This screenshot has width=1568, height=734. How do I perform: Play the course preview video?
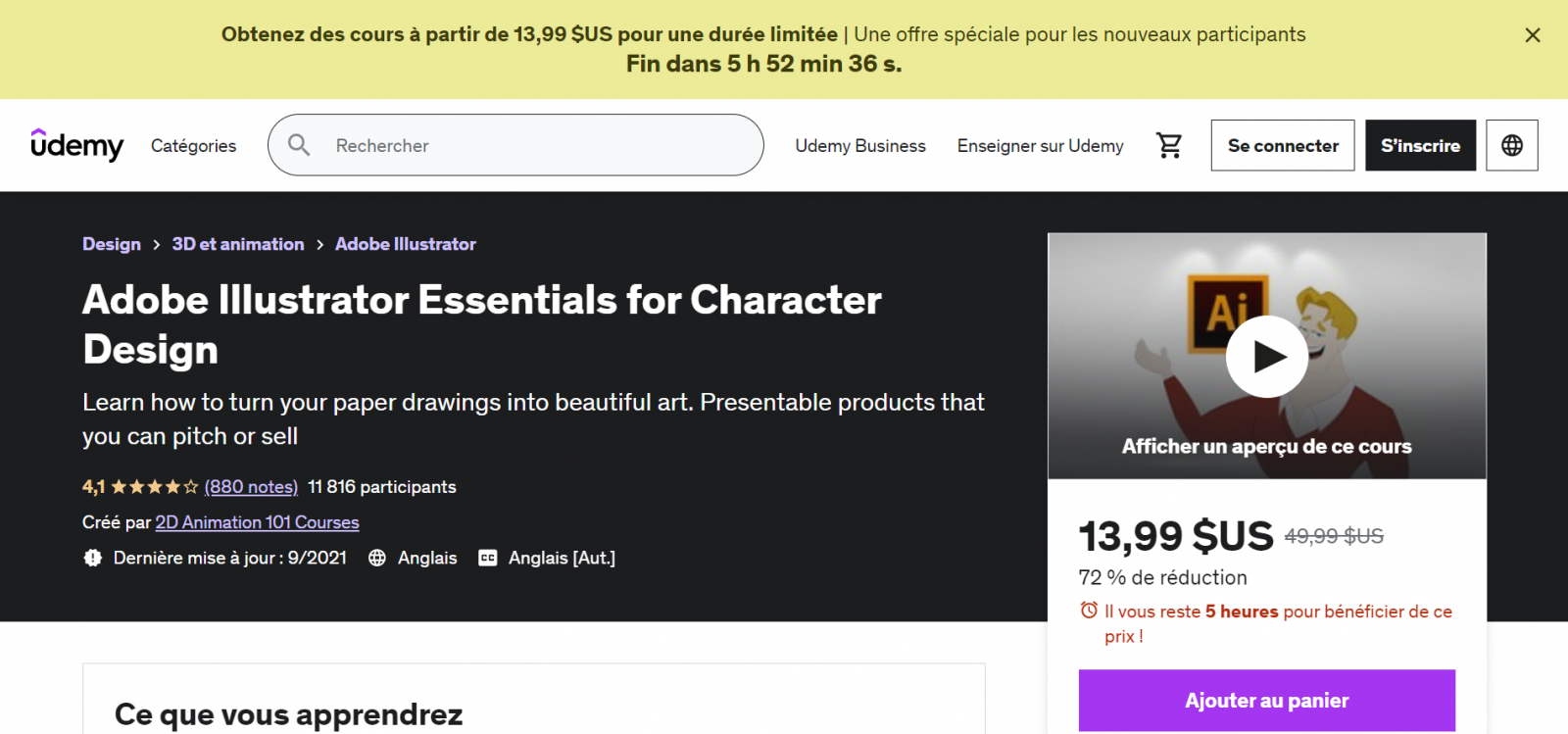click(1266, 357)
